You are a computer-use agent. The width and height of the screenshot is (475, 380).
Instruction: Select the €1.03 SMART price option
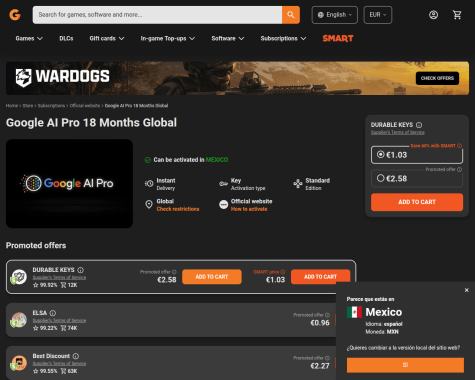pos(417,155)
